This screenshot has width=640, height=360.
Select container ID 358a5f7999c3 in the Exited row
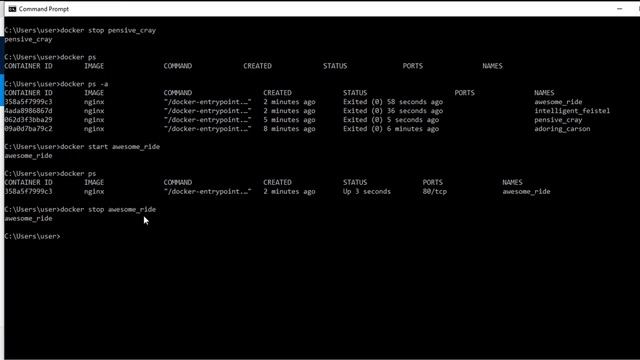[28, 102]
